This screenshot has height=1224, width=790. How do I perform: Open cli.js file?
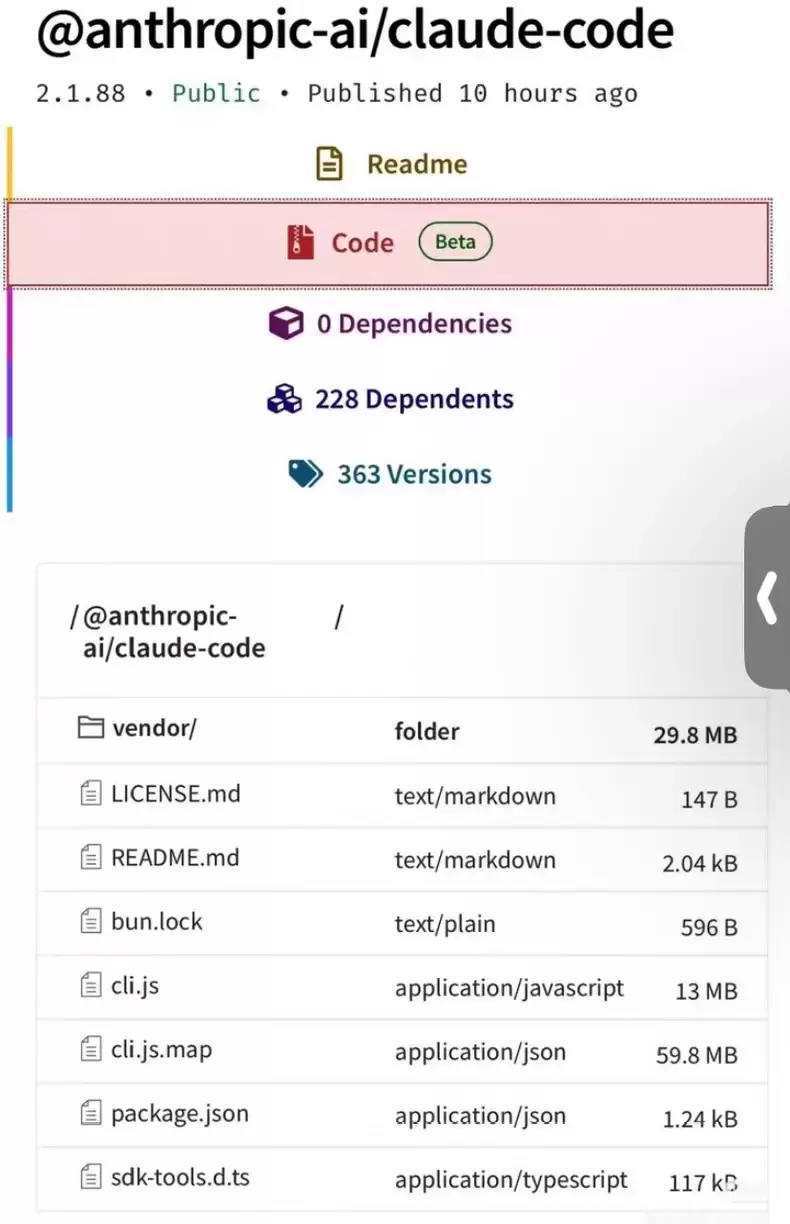(135, 986)
